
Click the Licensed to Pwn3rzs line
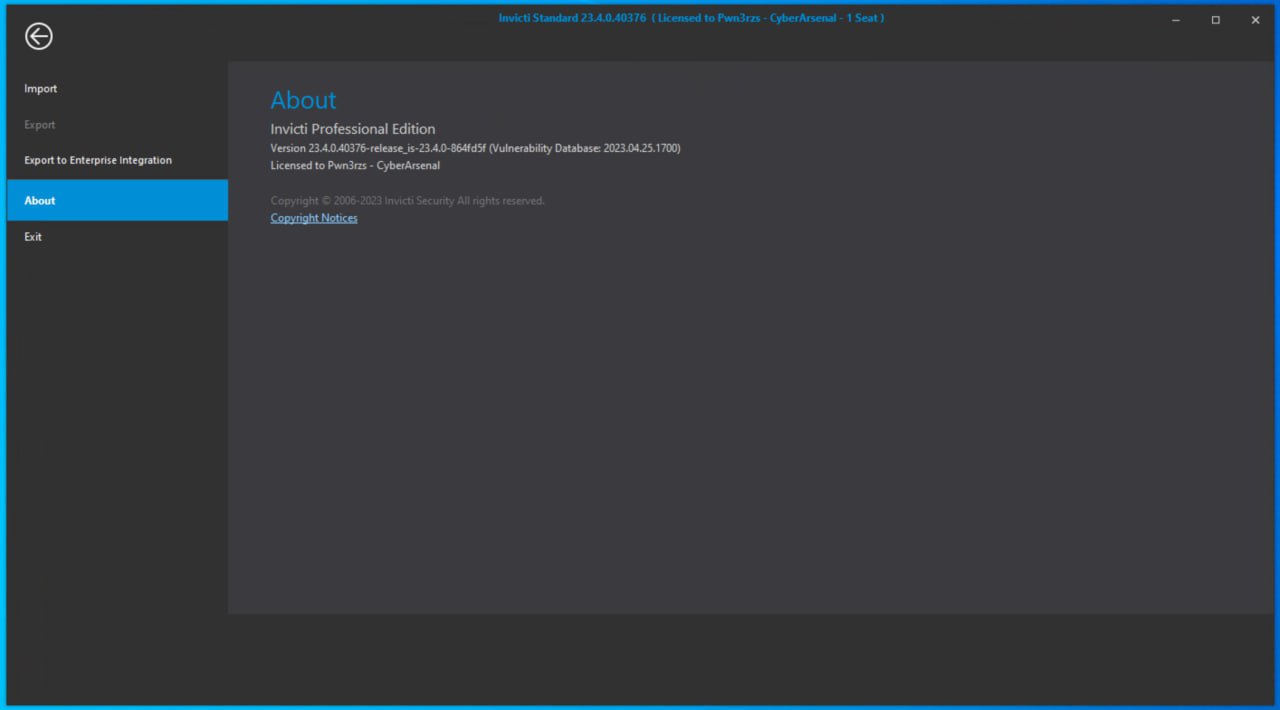355,166
